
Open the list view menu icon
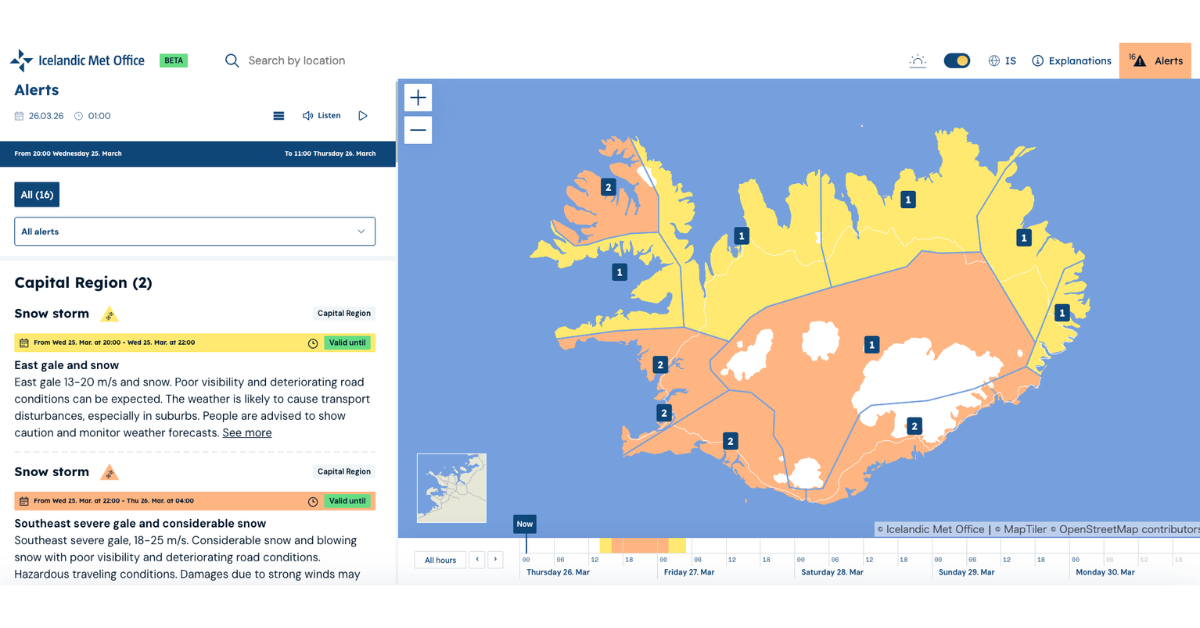coord(279,116)
